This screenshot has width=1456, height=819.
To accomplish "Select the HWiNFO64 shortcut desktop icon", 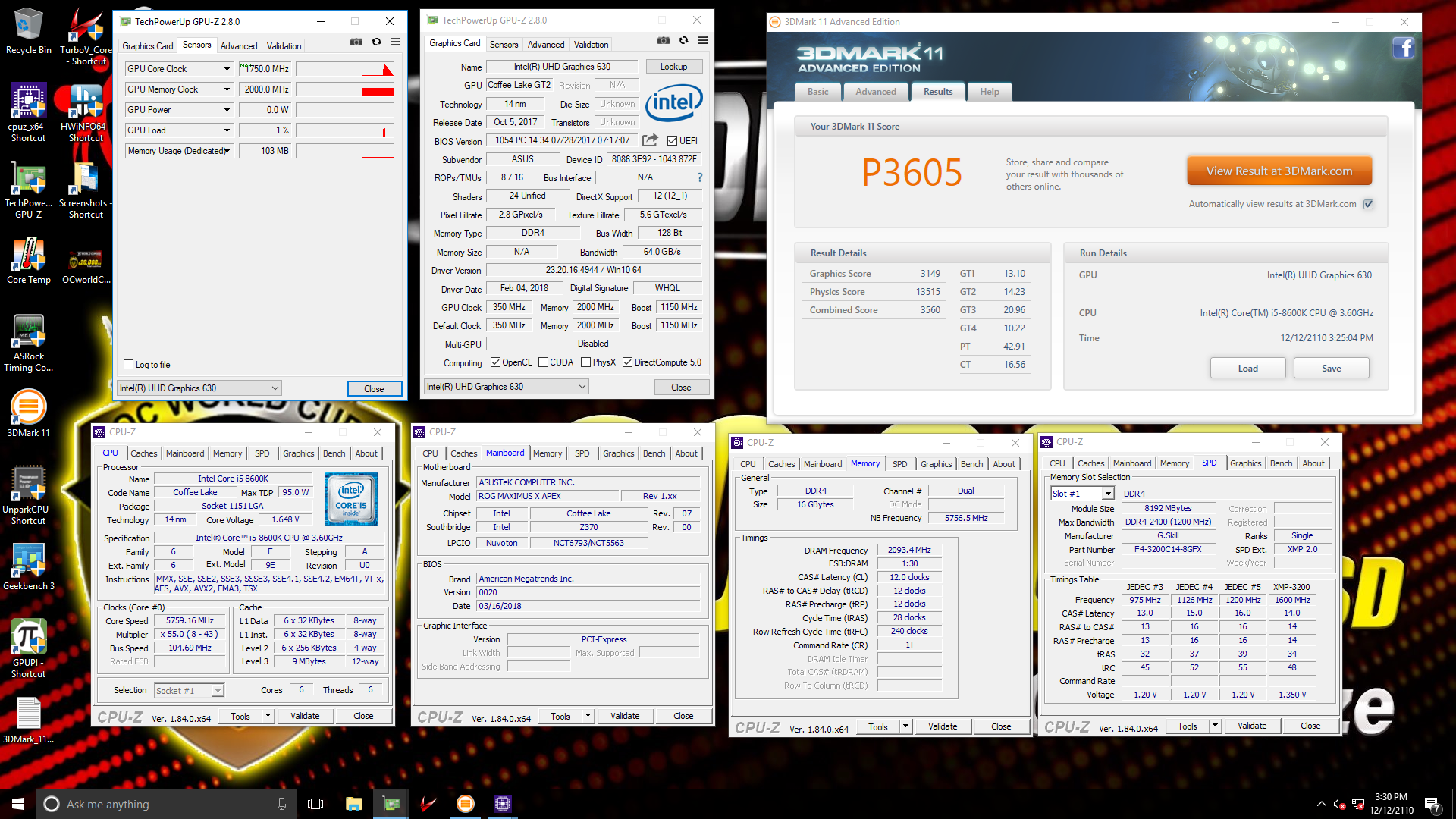I will tap(86, 112).
